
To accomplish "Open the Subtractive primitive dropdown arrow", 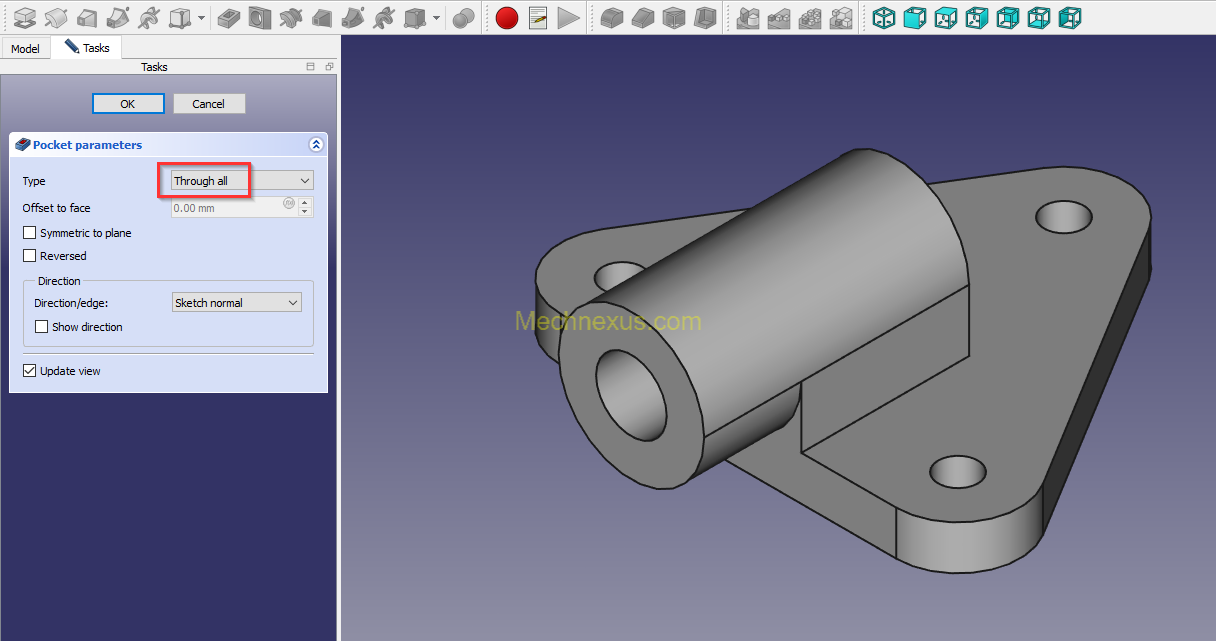I will pyautogui.click(x=437, y=18).
